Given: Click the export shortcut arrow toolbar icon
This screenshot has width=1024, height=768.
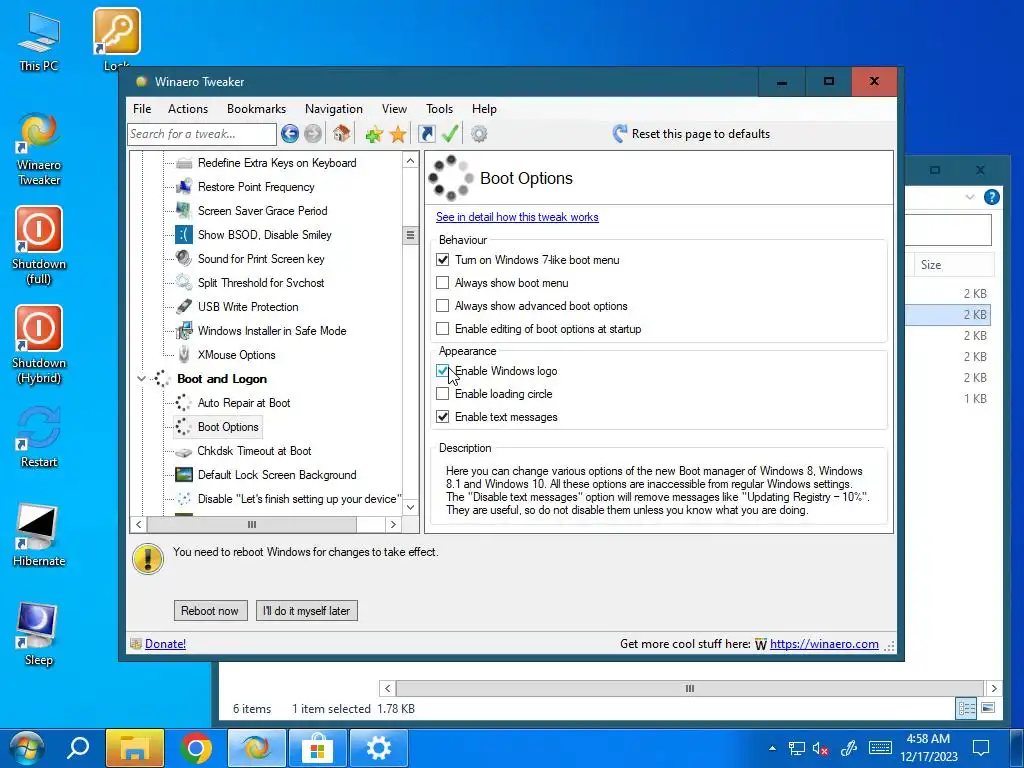Looking at the screenshot, I should [x=426, y=134].
